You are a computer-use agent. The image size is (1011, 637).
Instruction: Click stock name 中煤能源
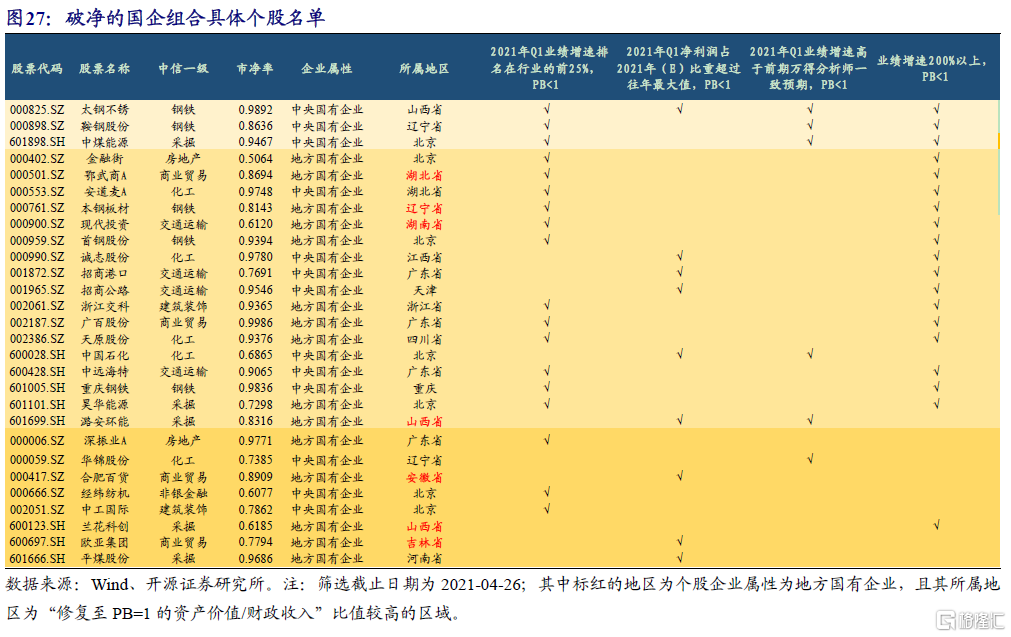[104, 142]
